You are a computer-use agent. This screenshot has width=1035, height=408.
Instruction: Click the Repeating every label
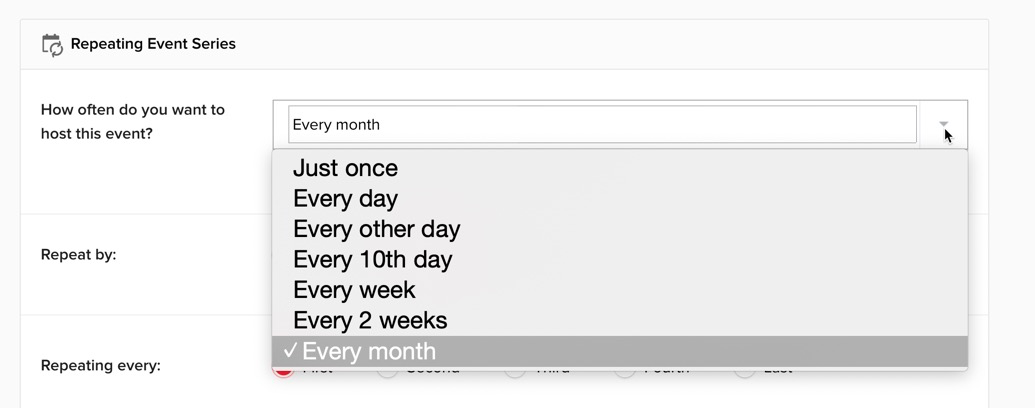101,366
